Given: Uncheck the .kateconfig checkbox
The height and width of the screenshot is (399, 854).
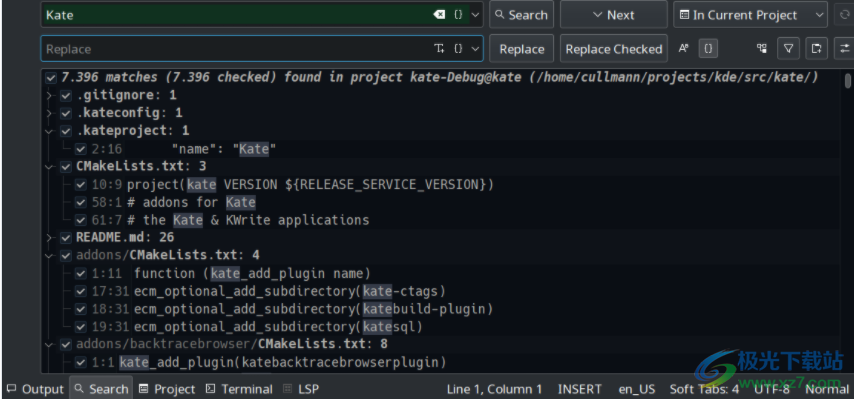Looking at the screenshot, I should (66, 113).
